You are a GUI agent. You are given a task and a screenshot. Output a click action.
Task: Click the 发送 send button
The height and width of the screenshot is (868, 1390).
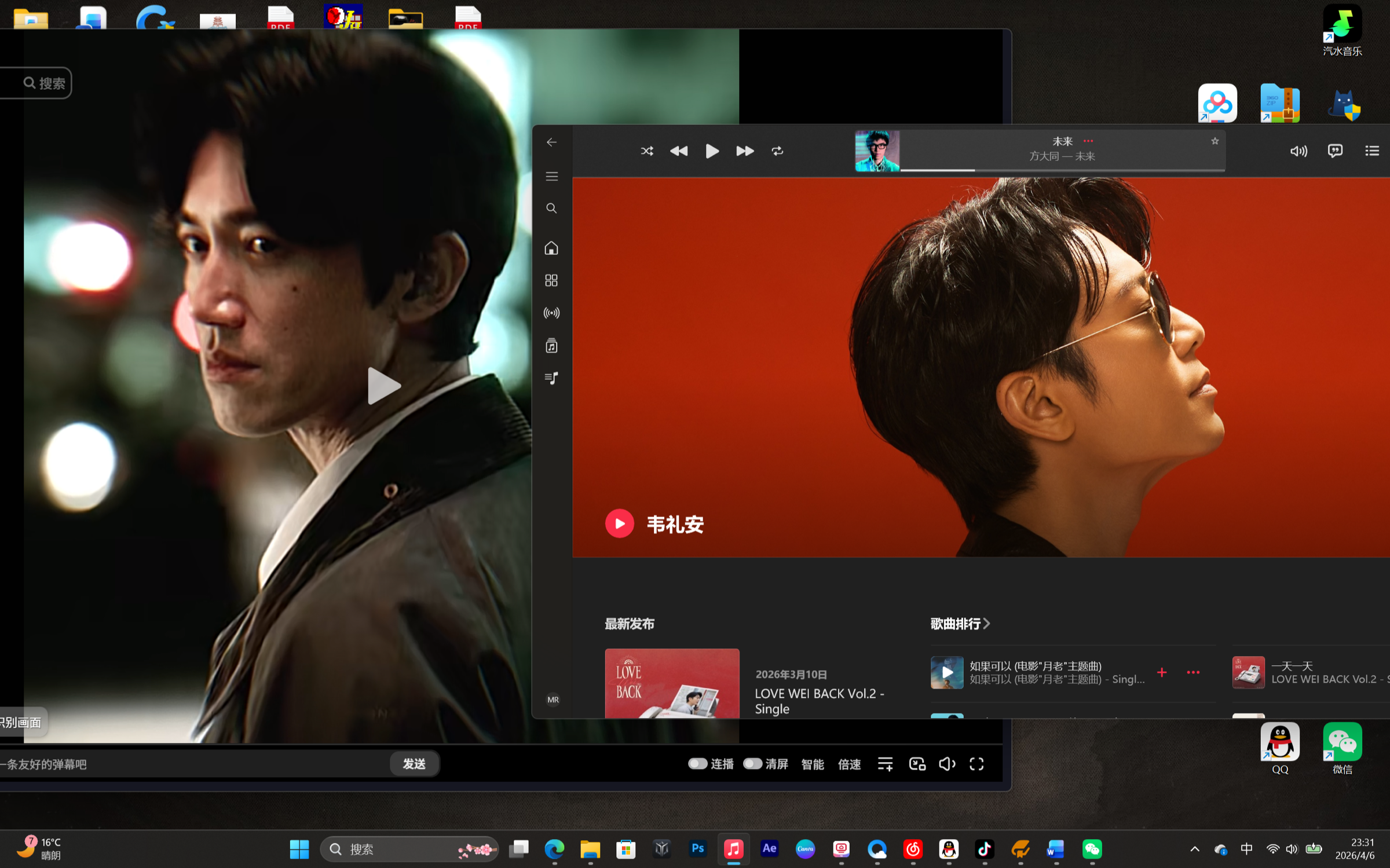[414, 764]
